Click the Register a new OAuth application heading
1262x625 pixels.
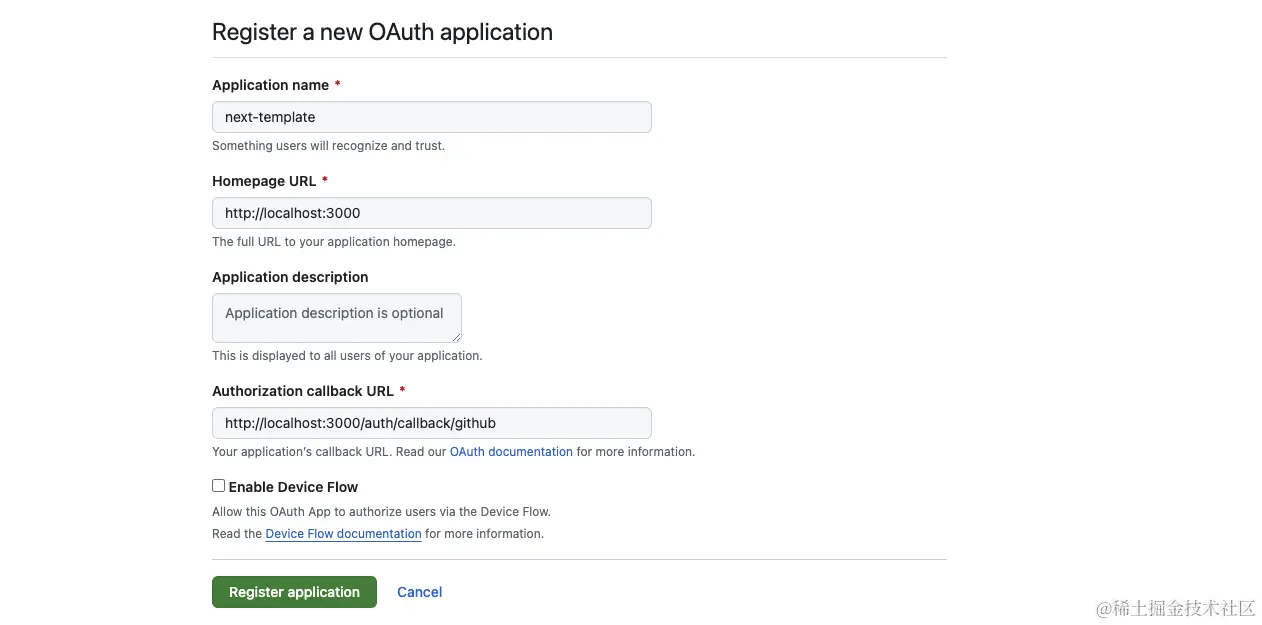(x=382, y=32)
